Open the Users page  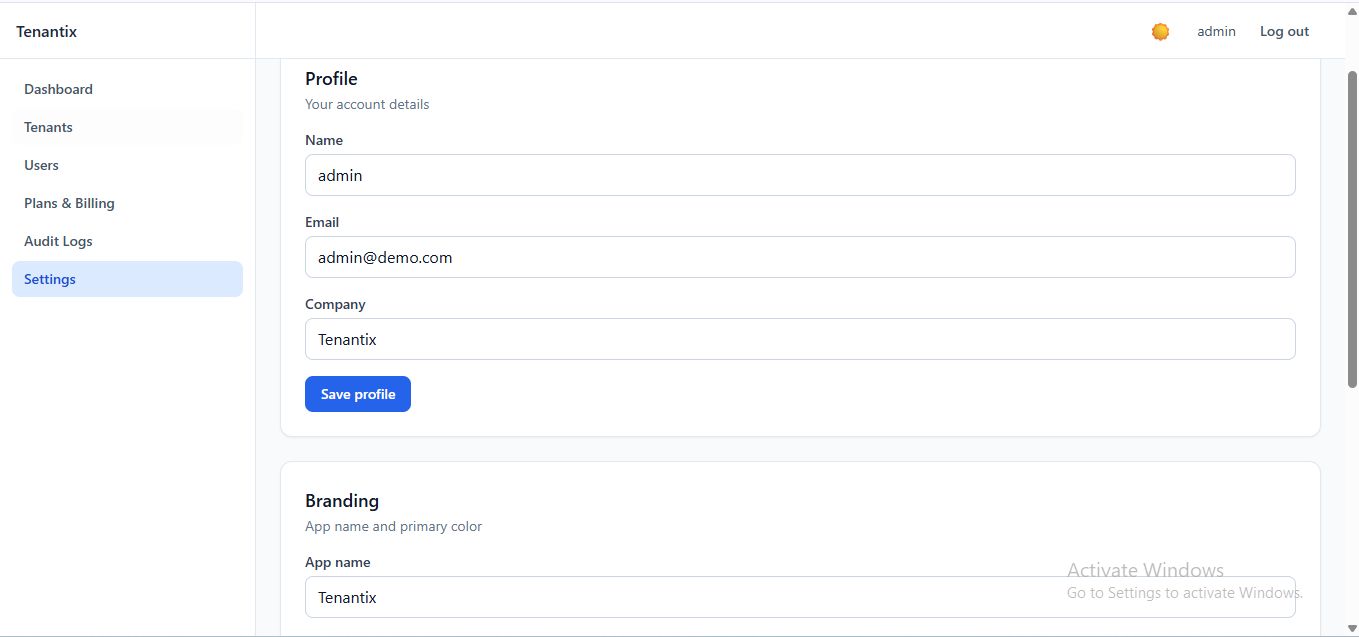coord(41,165)
